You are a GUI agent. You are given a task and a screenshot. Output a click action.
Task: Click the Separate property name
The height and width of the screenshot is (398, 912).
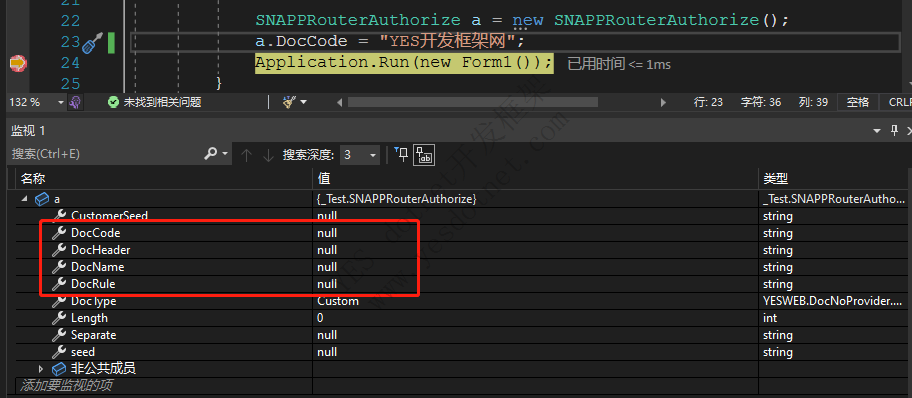[x=94, y=335]
